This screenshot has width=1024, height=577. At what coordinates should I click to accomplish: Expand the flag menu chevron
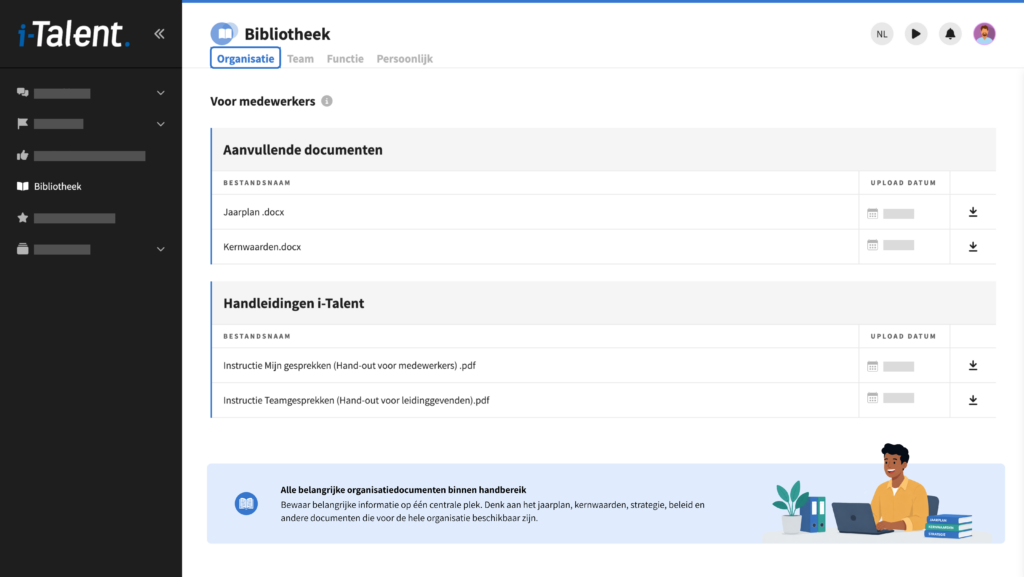point(161,123)
